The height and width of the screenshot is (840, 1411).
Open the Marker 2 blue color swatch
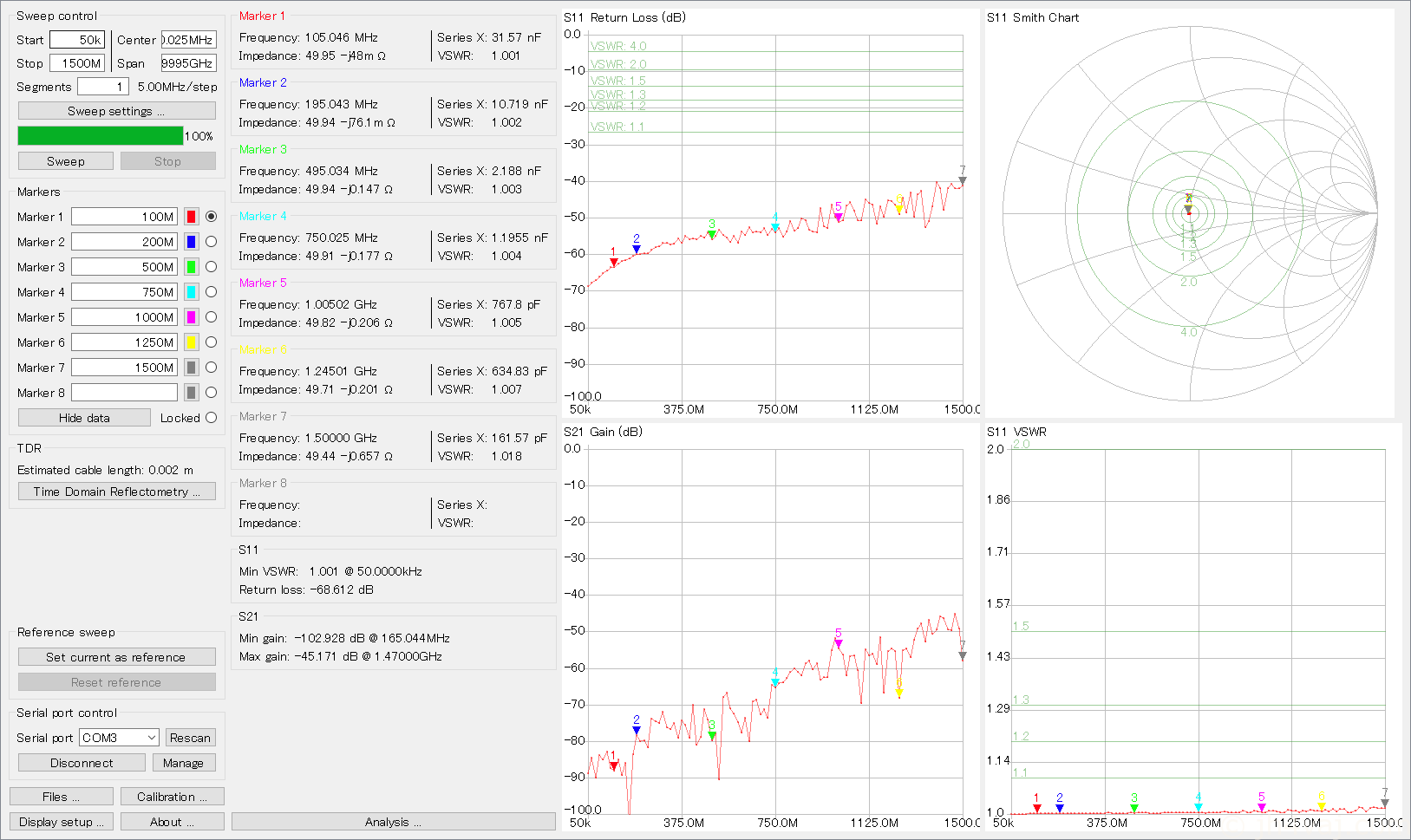coord(192,242)
